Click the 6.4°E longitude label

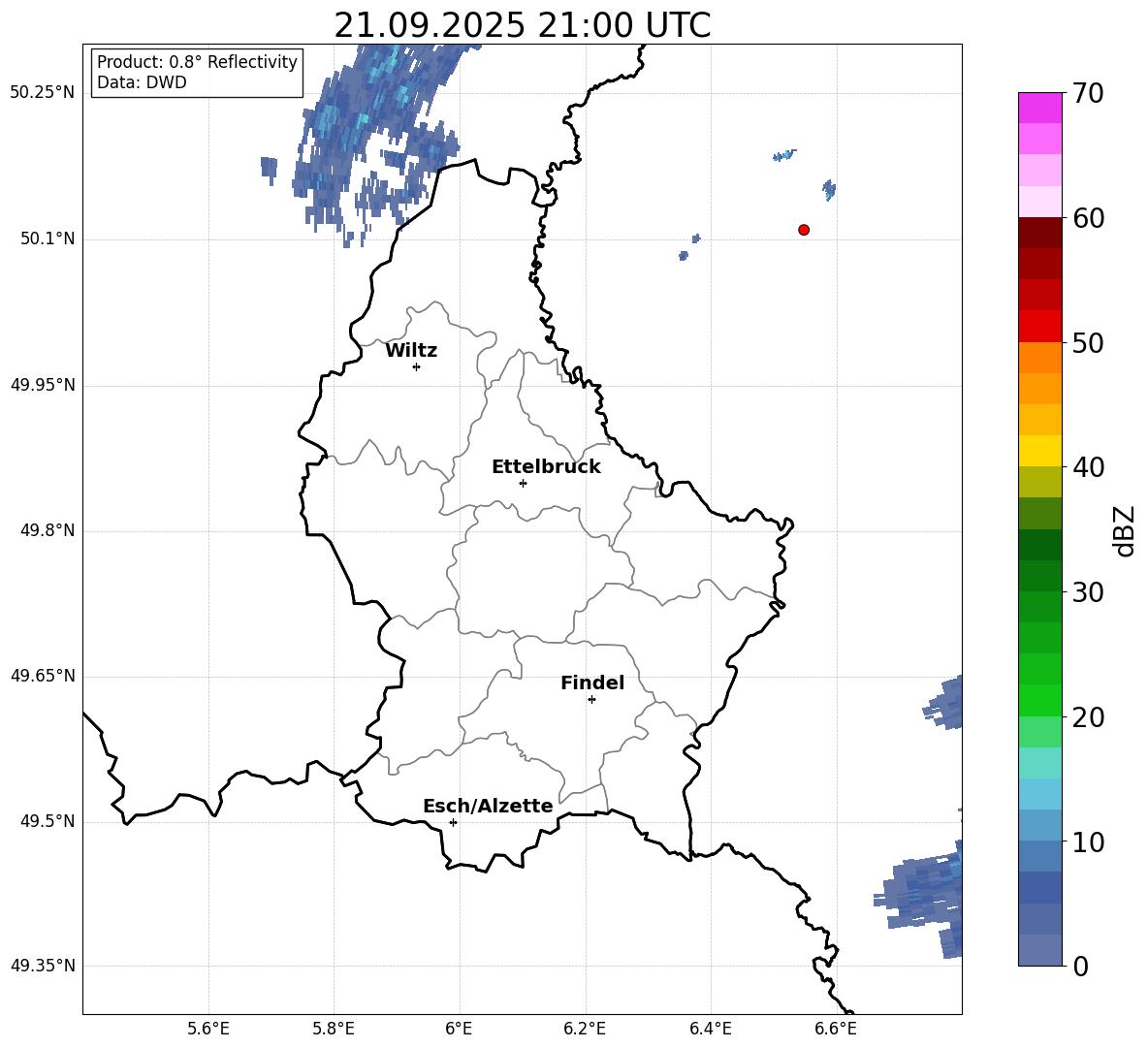click(x=710, y=1030)
